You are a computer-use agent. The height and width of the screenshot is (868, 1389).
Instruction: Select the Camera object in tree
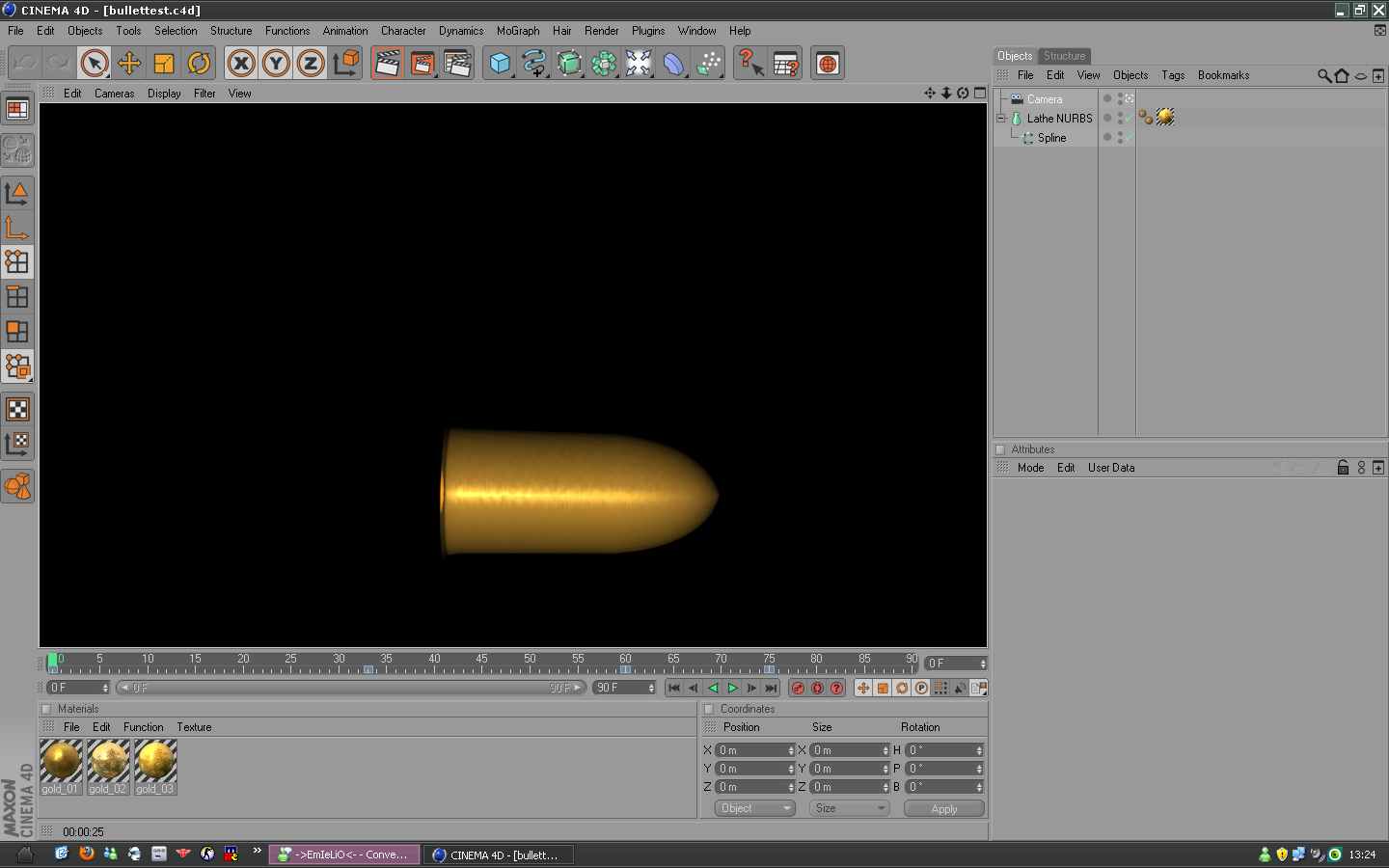coord(1044,99)
